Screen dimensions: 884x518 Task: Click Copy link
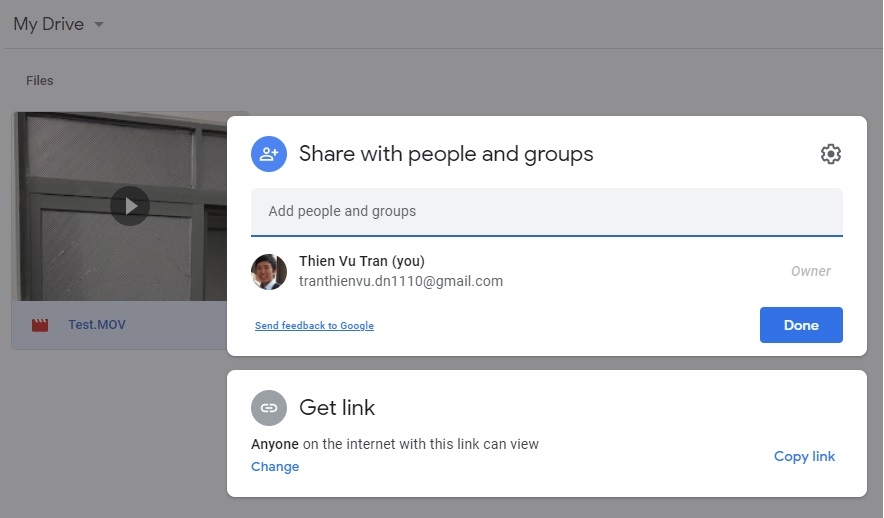[805, 456]
